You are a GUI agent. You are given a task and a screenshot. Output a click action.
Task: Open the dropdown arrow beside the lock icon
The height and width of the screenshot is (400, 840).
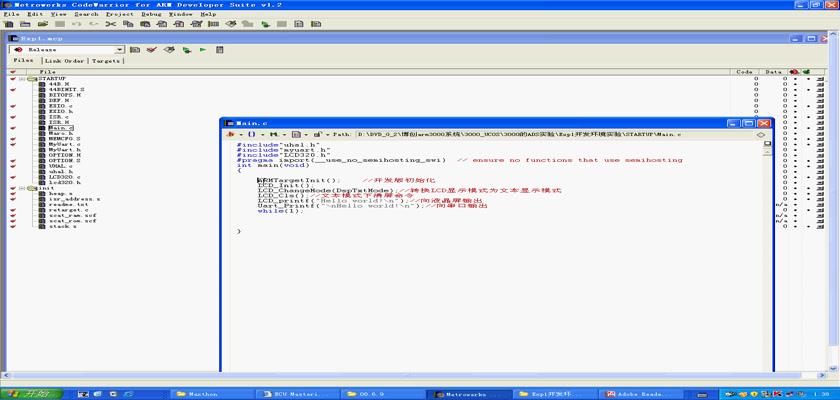coord(327,134)
